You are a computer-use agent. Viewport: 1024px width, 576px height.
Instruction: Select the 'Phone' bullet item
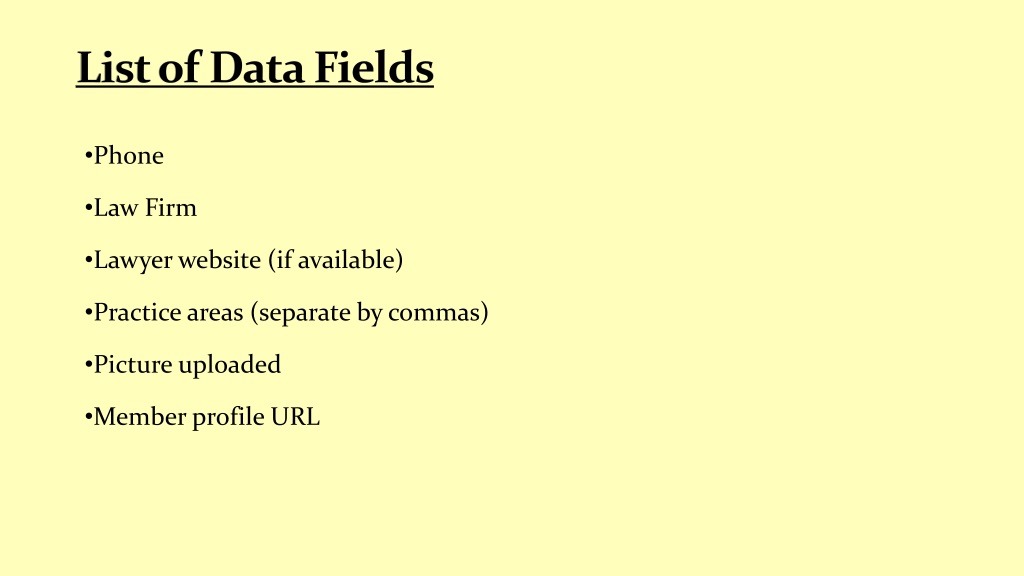(x=124, y=155)
